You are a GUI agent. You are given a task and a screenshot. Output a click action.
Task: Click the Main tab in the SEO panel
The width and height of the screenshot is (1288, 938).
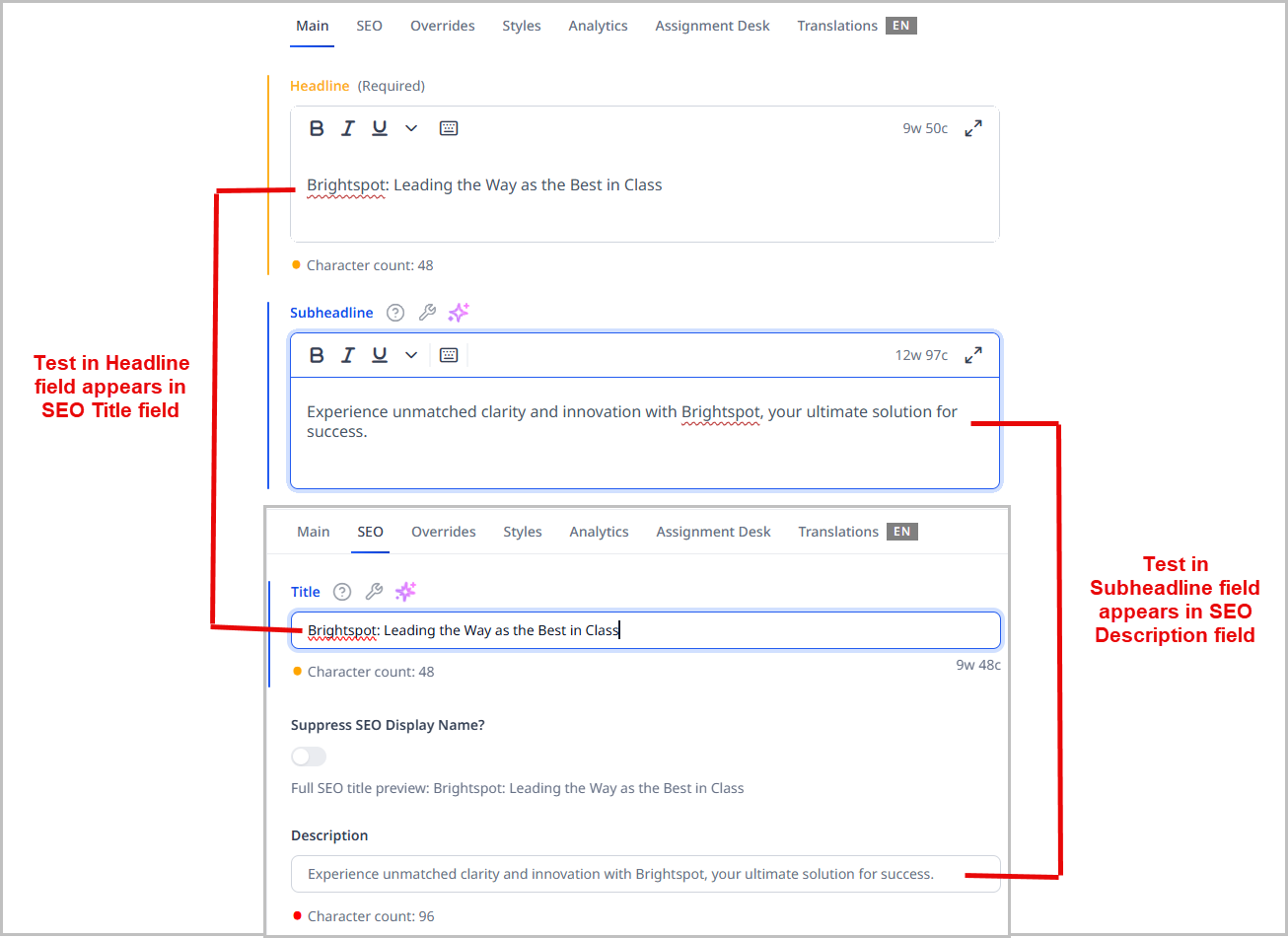click(x=313, y=531)
